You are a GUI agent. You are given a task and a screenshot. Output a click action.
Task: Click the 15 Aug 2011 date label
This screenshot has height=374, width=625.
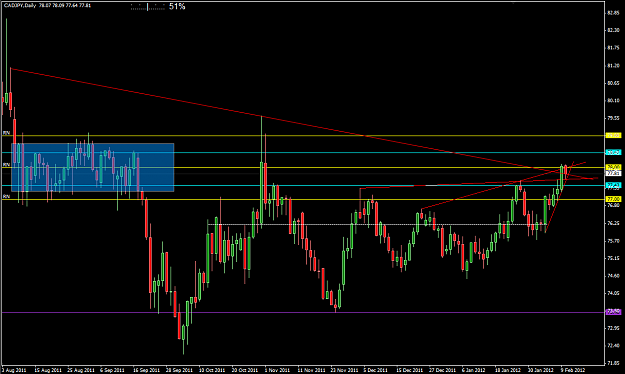pyautogui.click(x=48, y=370)
